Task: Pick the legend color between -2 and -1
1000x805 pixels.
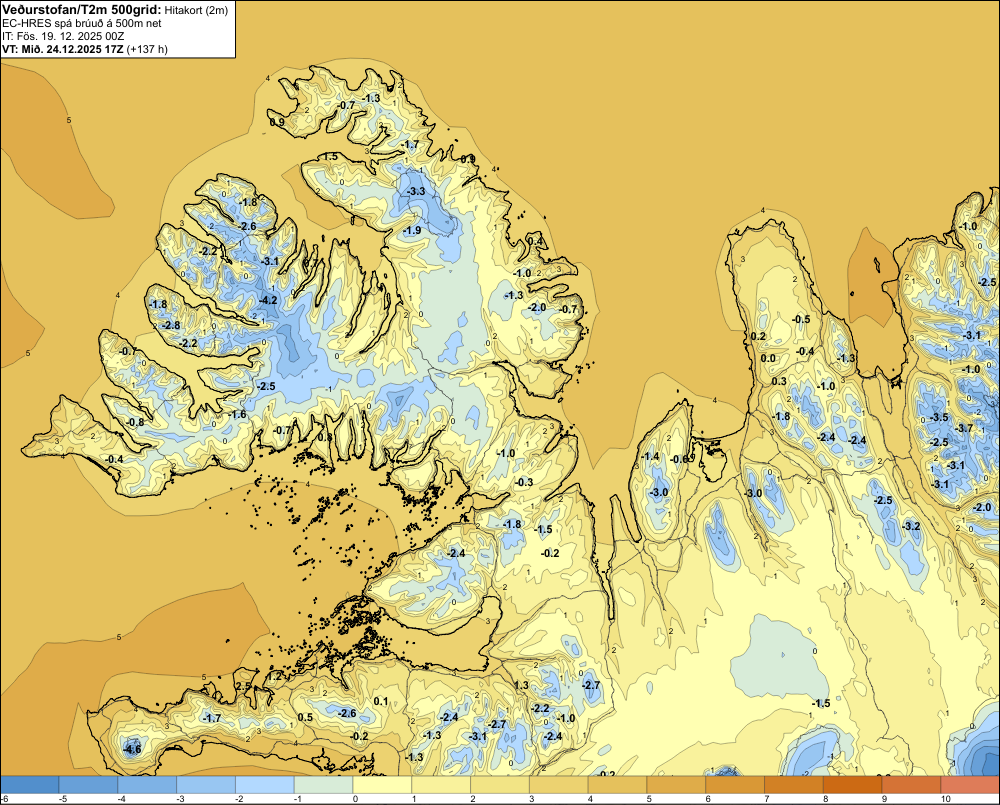Action: pyautogui.click(x=265, y=784)
